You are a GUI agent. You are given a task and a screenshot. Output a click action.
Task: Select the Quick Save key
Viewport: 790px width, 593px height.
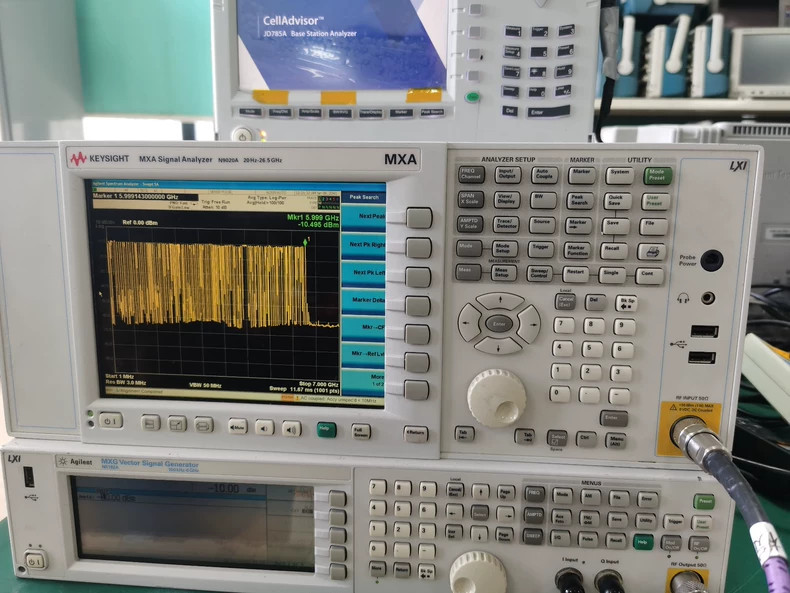click(x=618, y=201)
